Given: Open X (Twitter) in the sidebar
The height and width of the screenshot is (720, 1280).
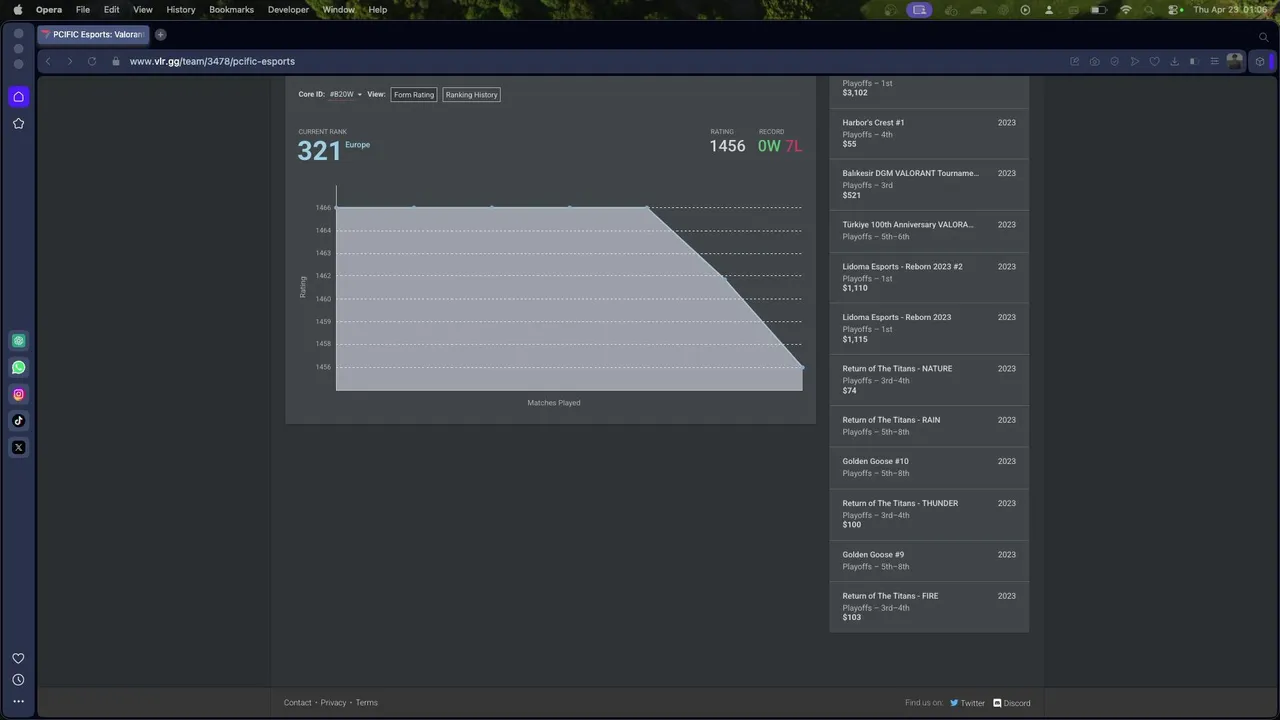Looking at the screenshot, I should tap(18, 448).
